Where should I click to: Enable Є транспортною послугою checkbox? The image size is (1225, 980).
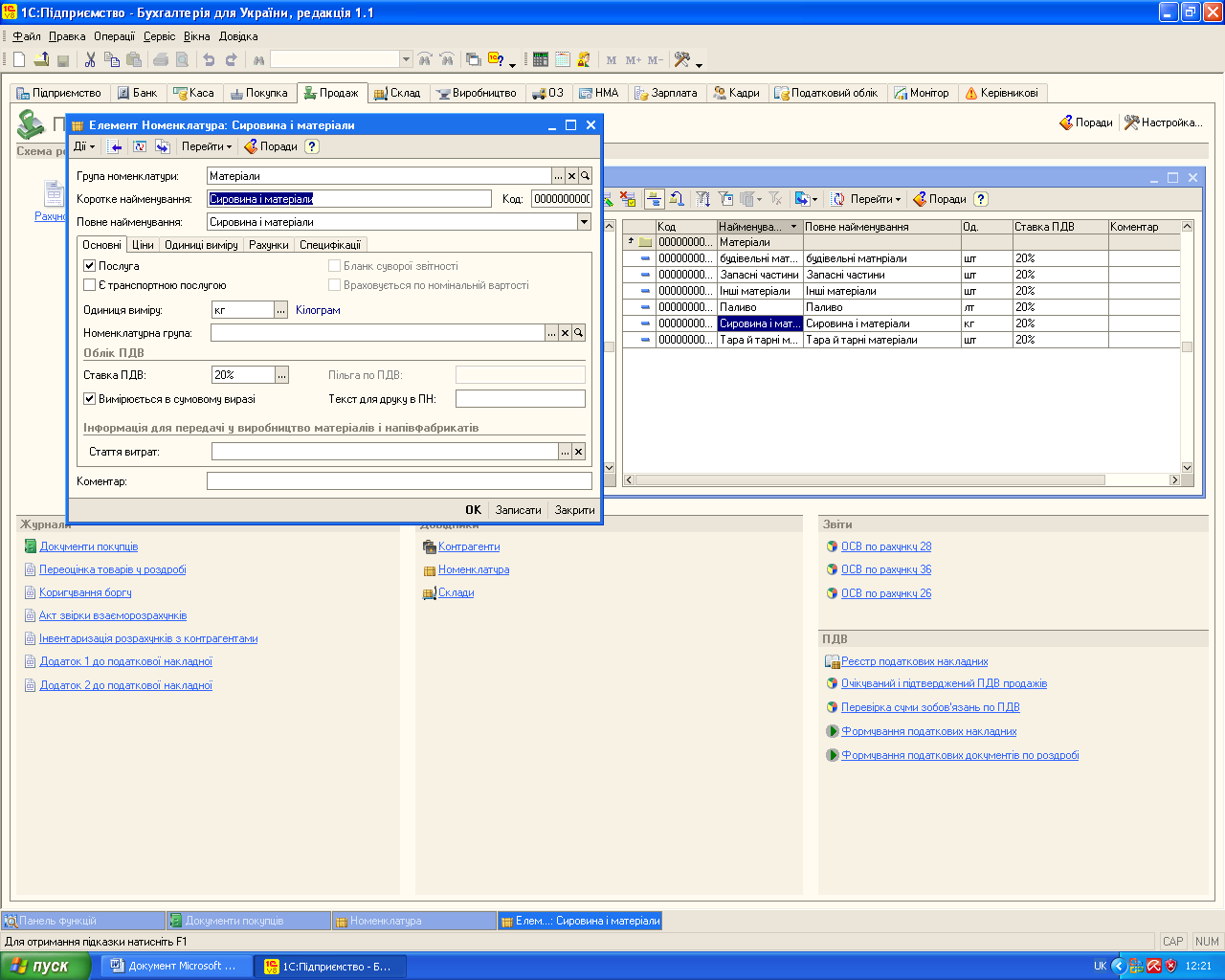pyautogui.click(x=90, y=285)
